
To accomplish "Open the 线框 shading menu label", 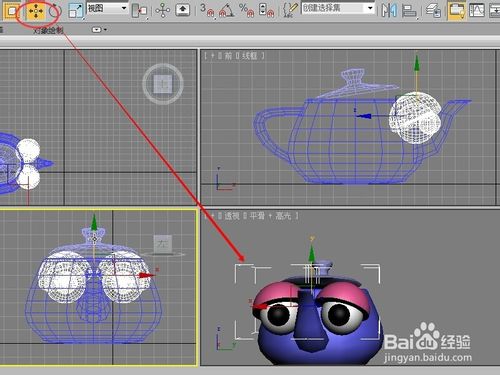I will [250, 56].
